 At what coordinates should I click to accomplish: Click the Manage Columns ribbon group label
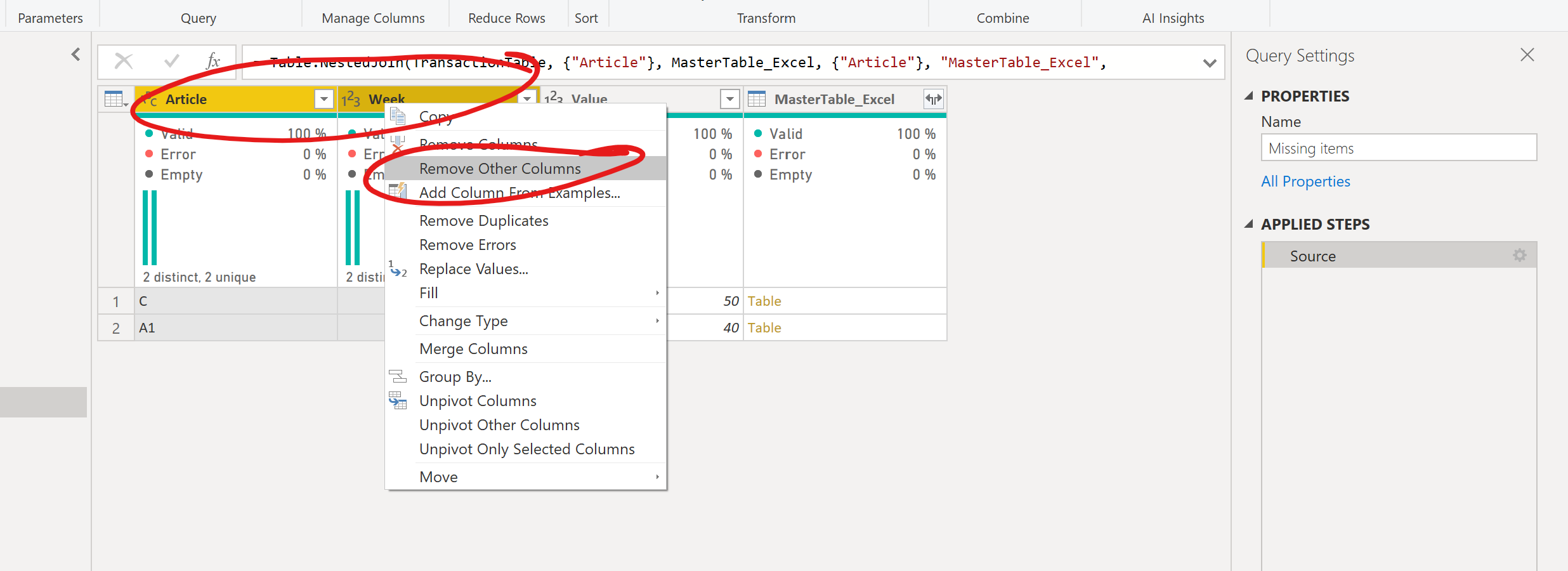pos(373,18)
